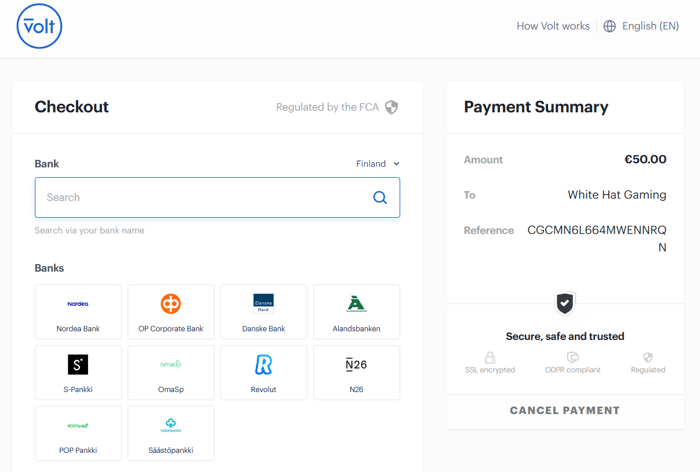Click the Checkout heading
The image size is (700, 472).
tap(71, 107)
